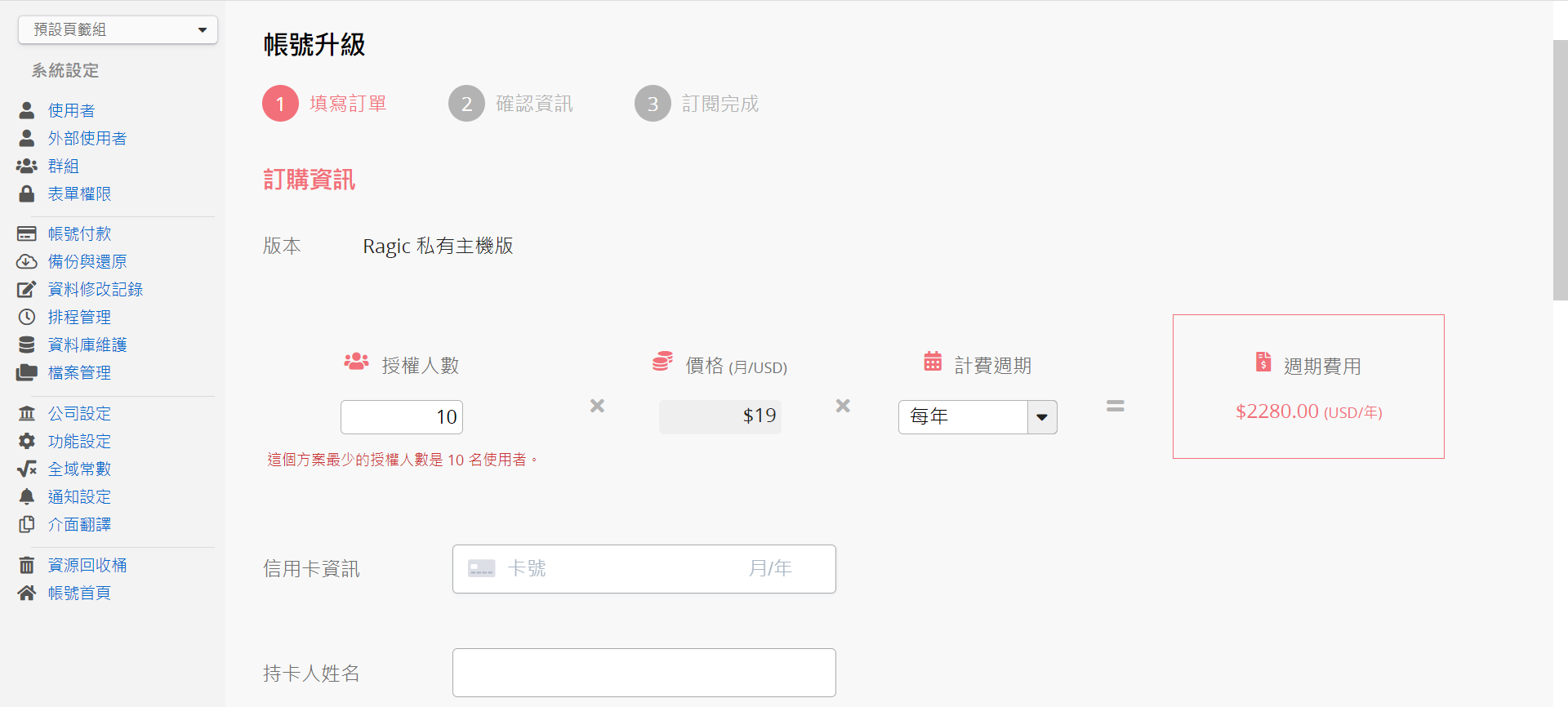This screenshot has height=707, width=1568.
Task: Click the 使用者 person icon in sidebar
Action: pos(27,110)
